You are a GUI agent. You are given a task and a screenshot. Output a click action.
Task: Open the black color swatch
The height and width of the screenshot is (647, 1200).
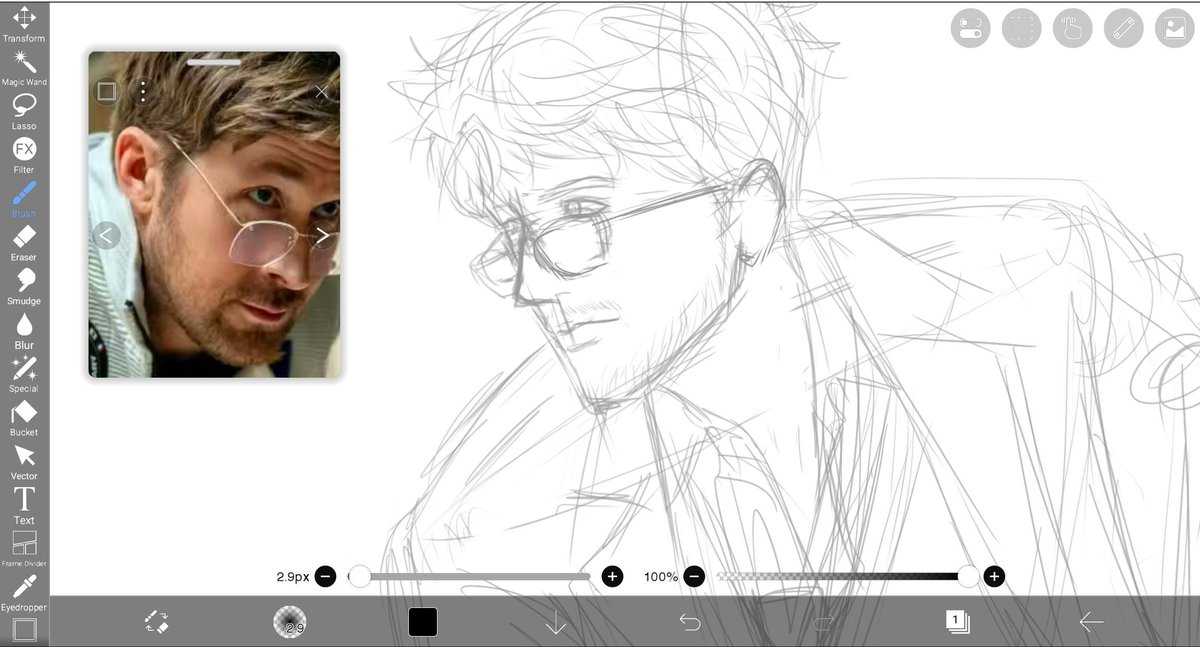point(423,622)
